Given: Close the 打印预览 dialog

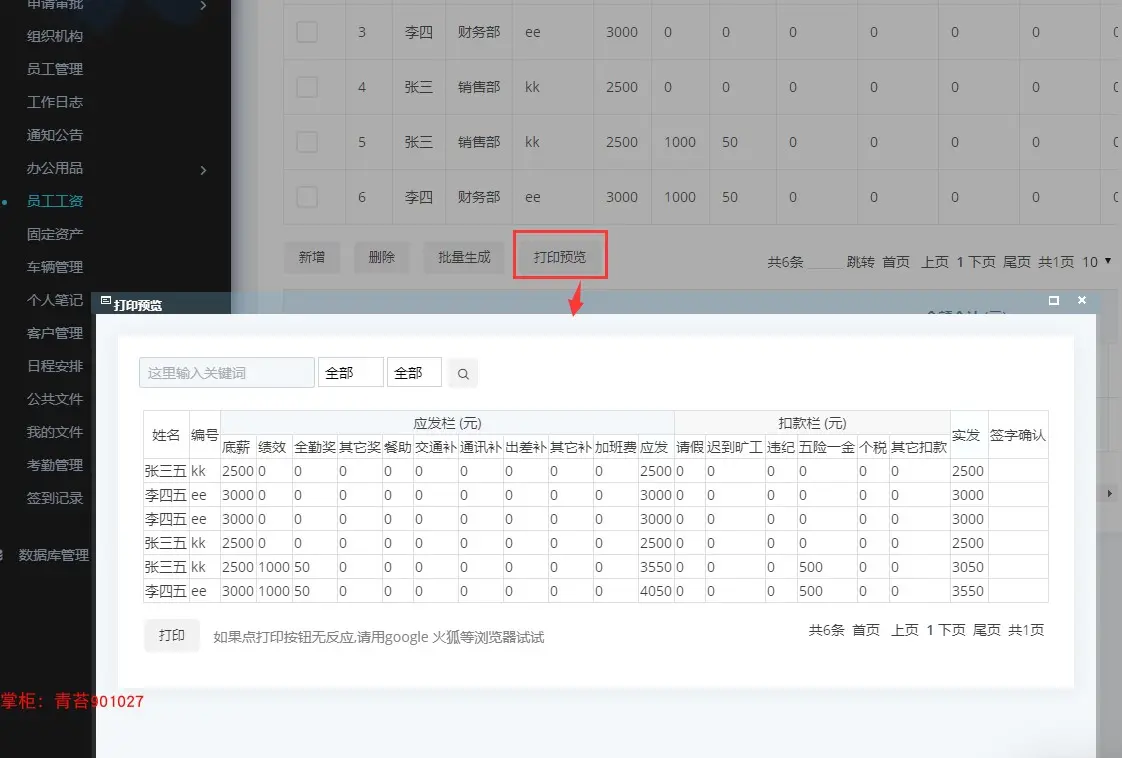Looking at the screenshot, I should (x=1082, y=301).
